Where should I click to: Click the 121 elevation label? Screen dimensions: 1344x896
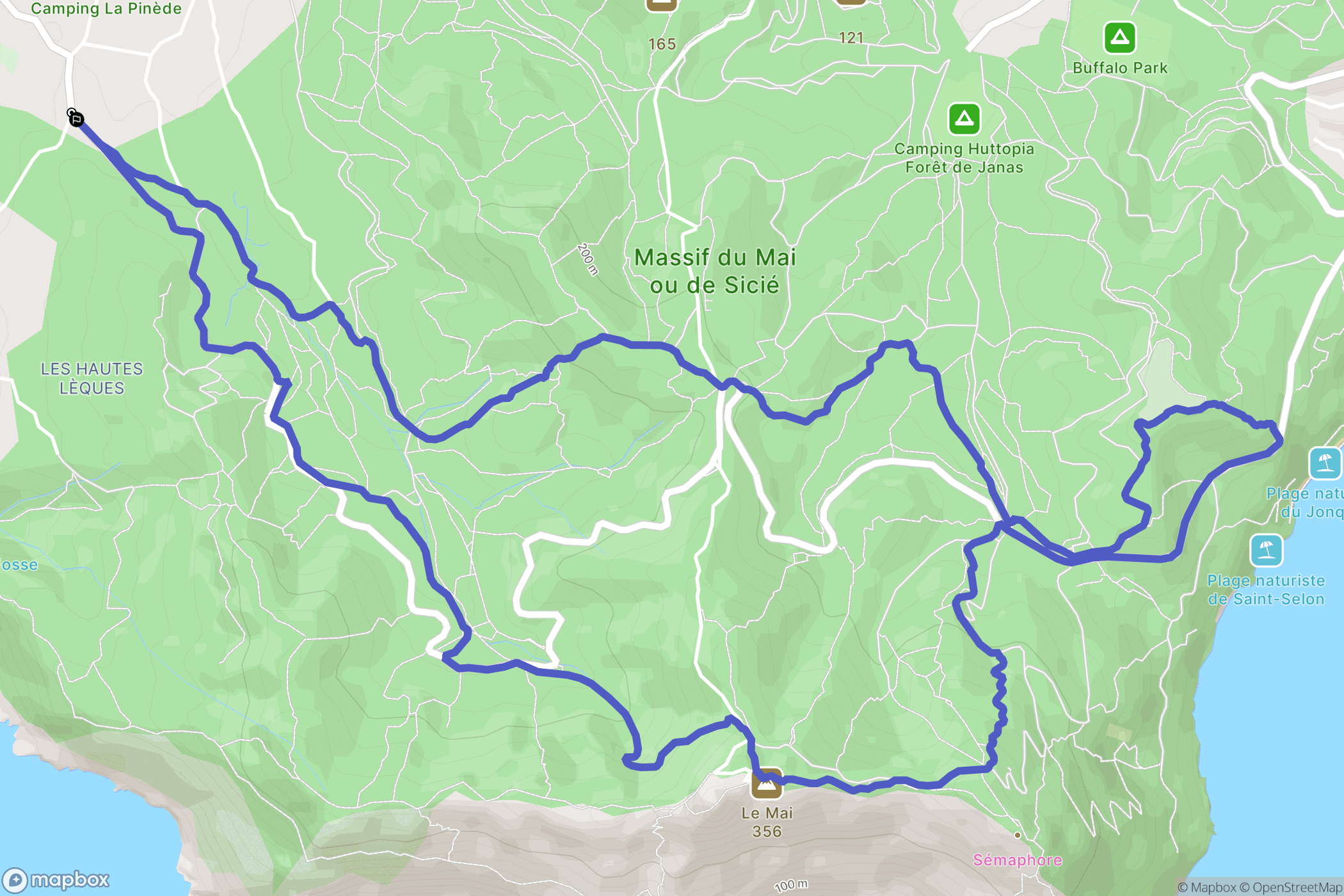click(851, 38)
